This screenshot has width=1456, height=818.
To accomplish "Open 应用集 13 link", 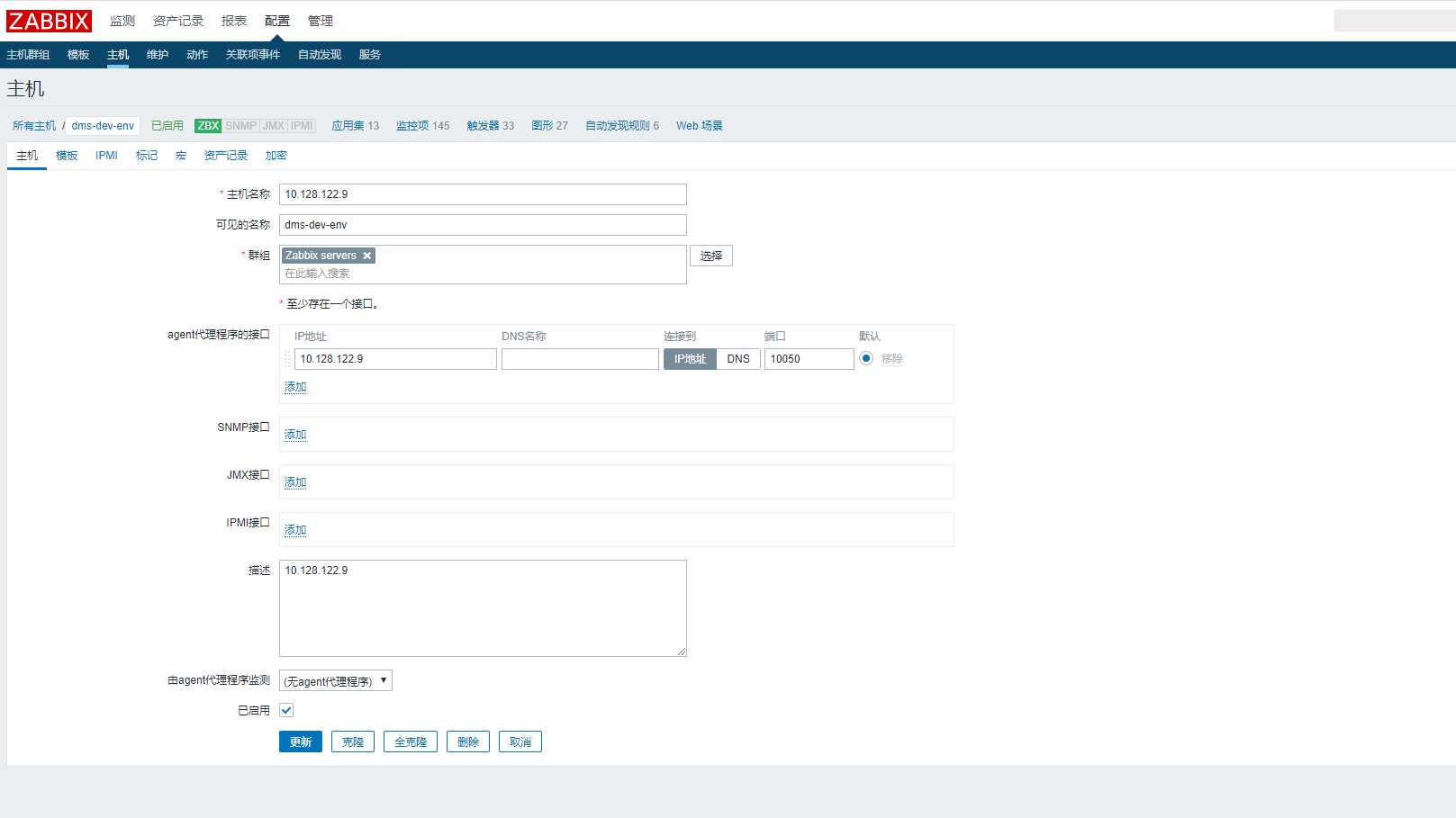I will [356, 126].
